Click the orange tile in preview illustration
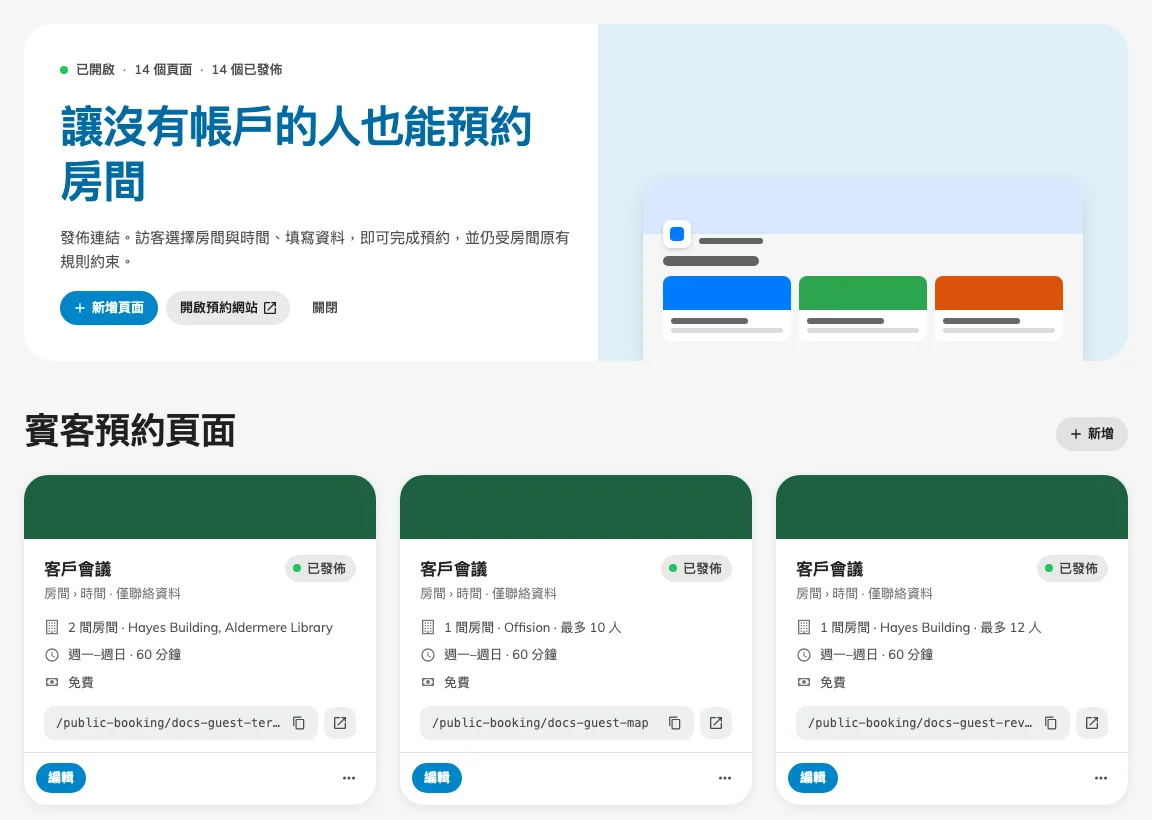Screen dimensions: 1152x820 click(998, 293)
